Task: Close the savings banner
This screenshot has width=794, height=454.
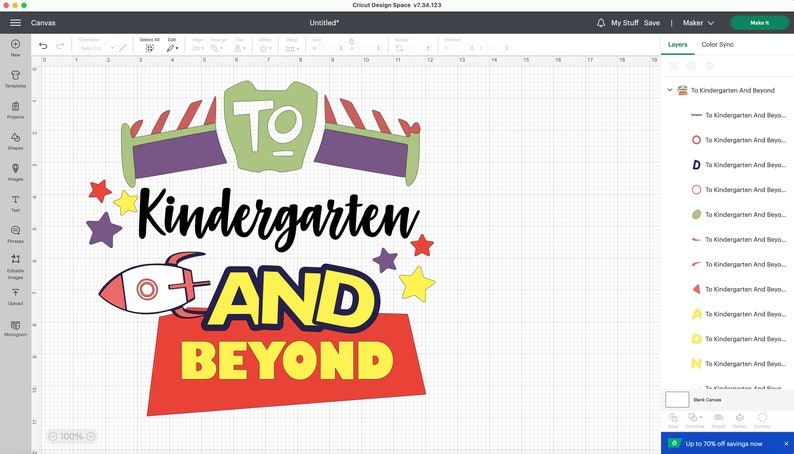Action: pos(786,443)
